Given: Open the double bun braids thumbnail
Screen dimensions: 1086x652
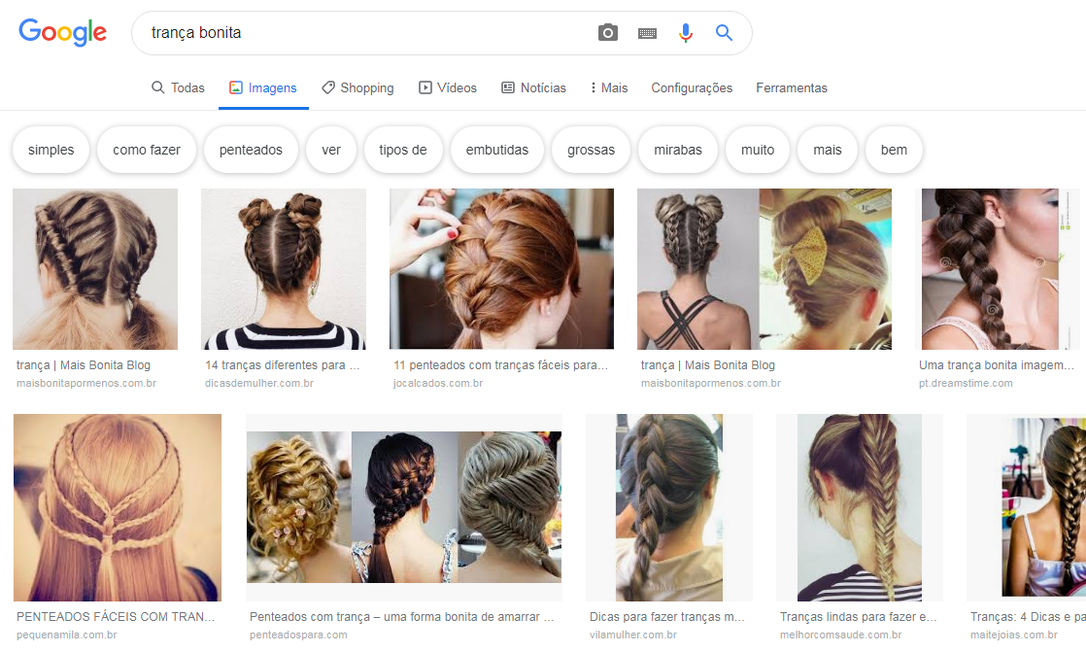Looking at the screenshot, I should tap(283, 269).
